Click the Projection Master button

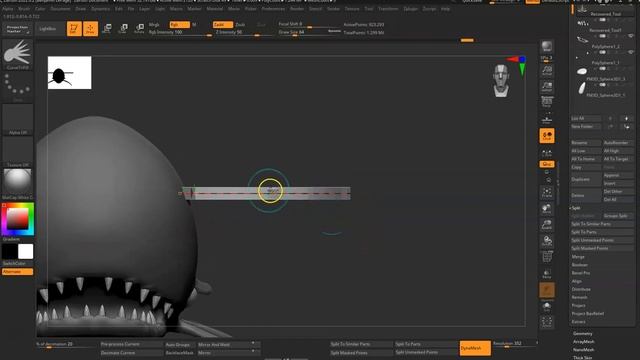point(18,29)
